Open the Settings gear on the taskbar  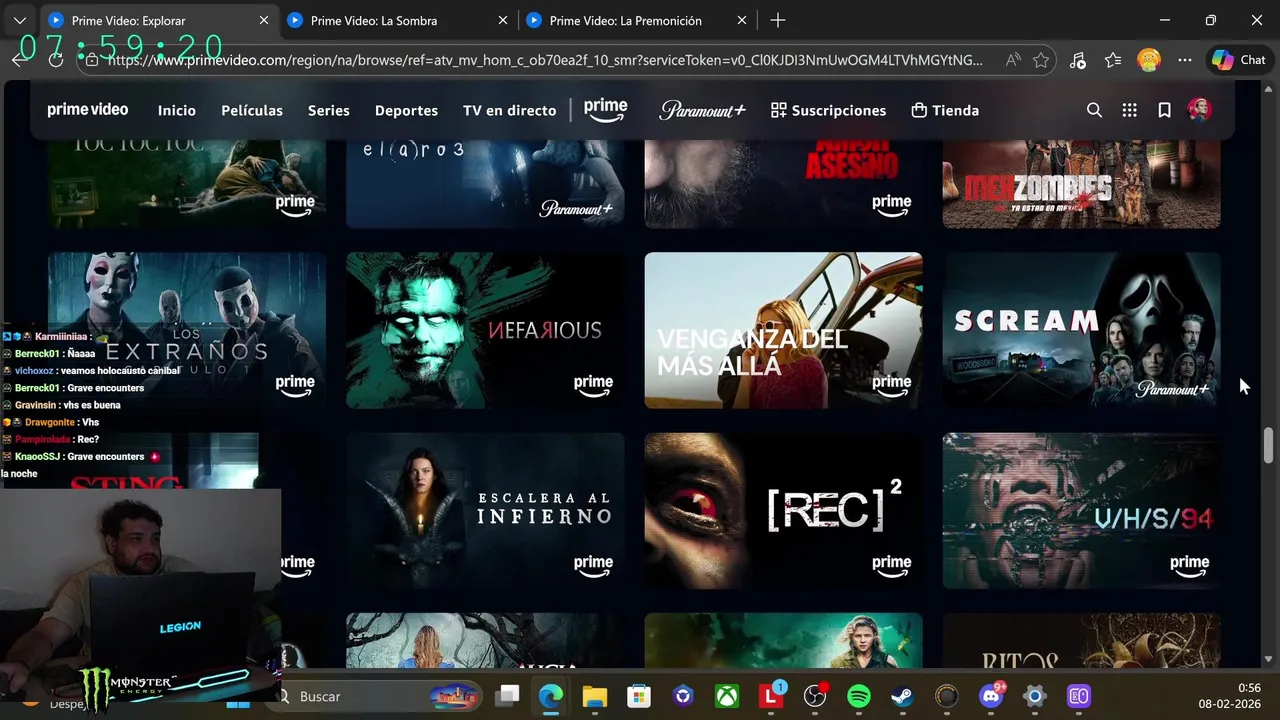(1035, 696)
